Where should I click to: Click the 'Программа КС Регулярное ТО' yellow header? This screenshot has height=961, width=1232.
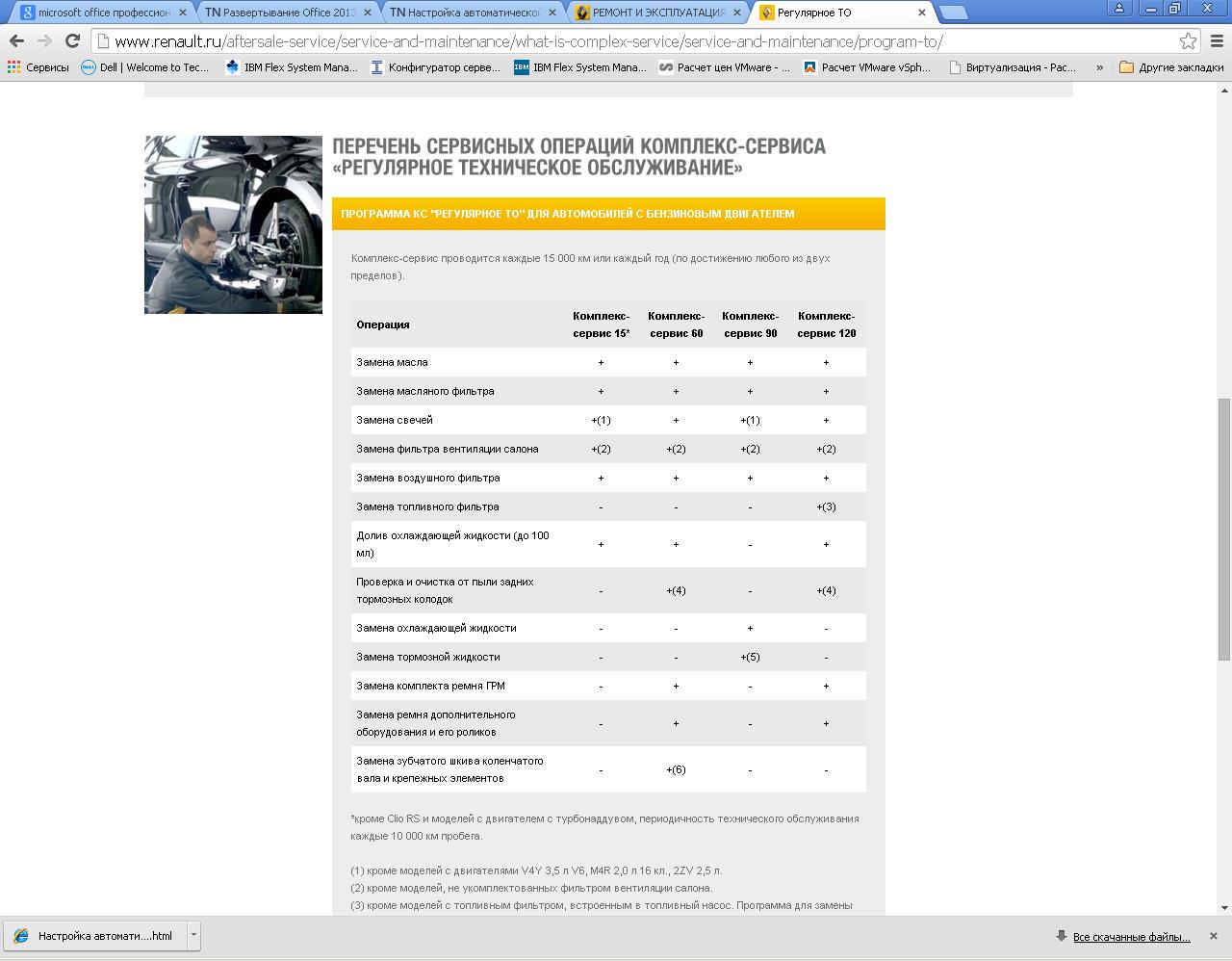point(608,214)
